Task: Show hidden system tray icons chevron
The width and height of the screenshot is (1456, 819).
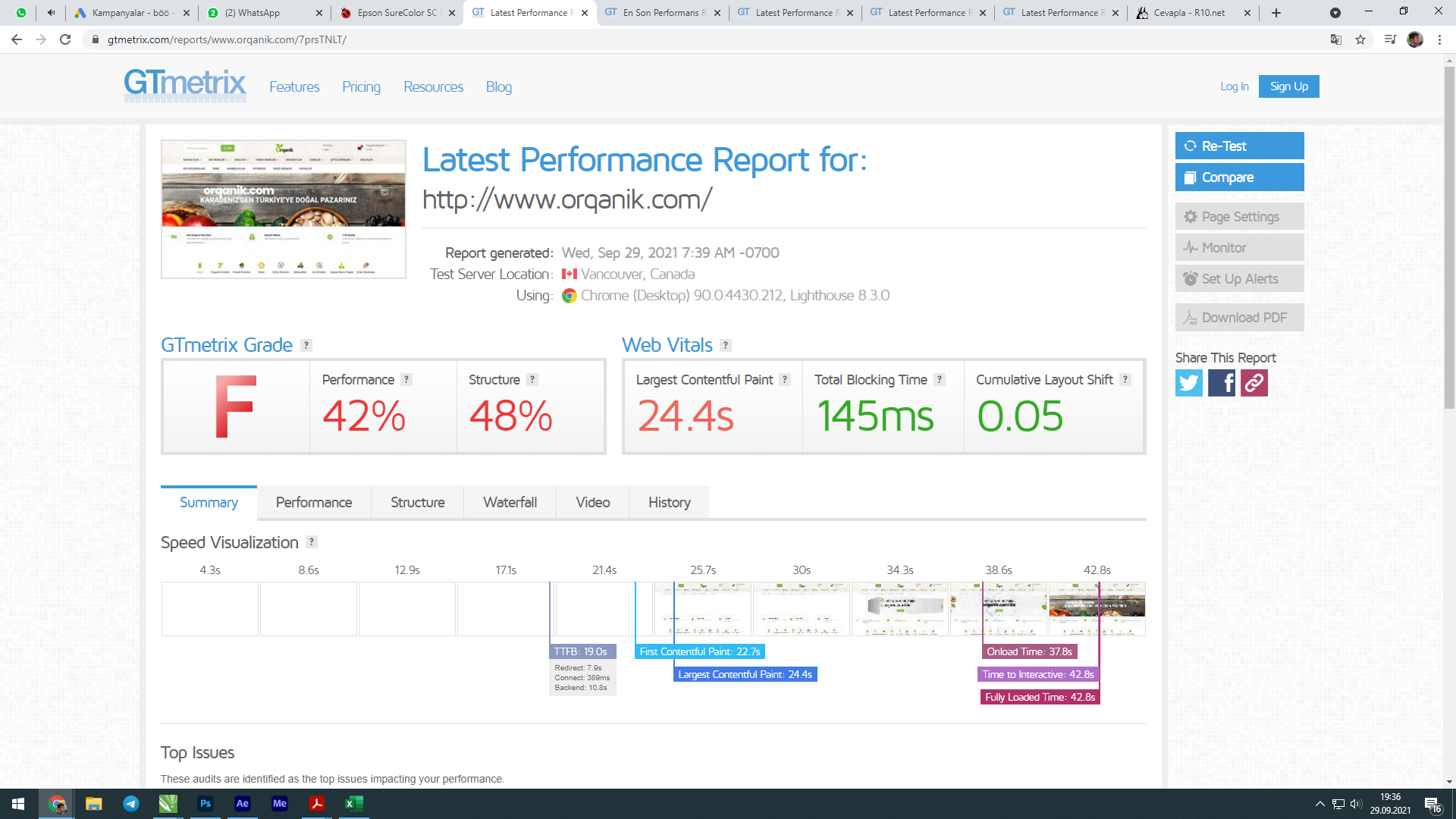Action: click(1320, 804)
